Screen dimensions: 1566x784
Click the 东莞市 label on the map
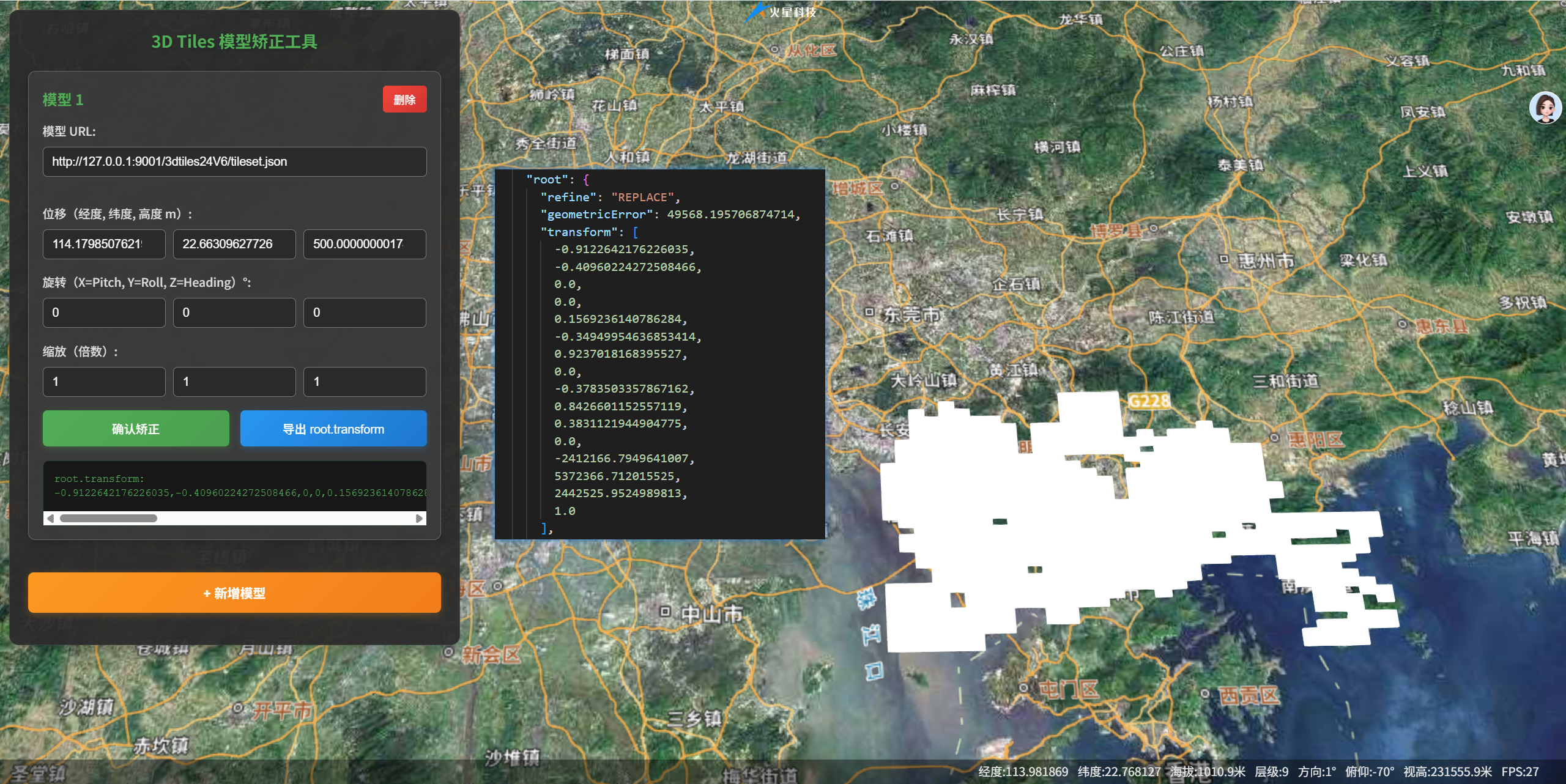[x=911, y=314]
